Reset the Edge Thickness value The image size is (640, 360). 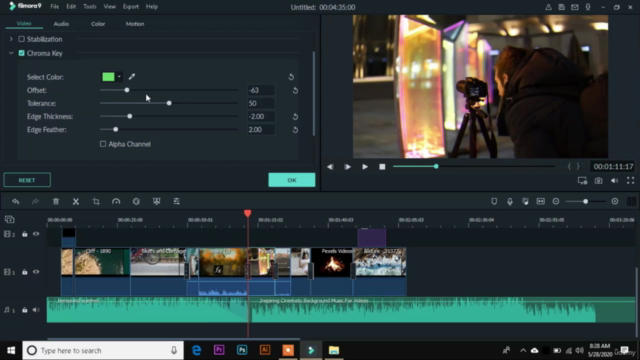295,117
